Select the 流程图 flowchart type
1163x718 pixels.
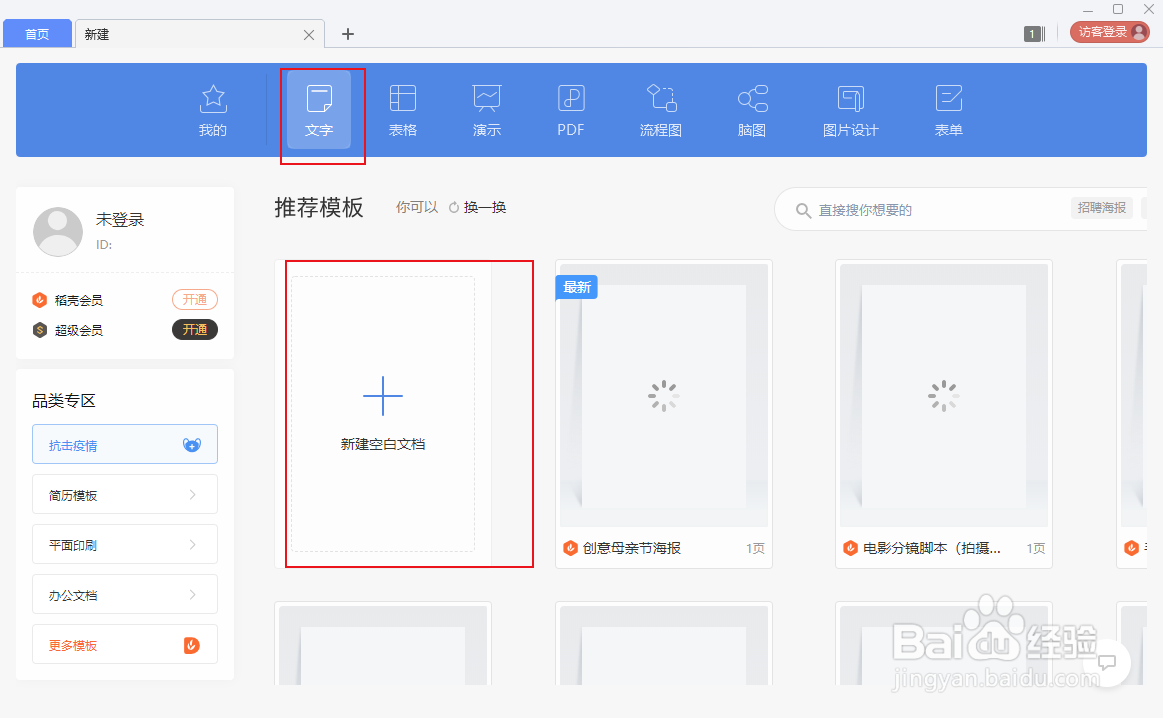(661, 111)
